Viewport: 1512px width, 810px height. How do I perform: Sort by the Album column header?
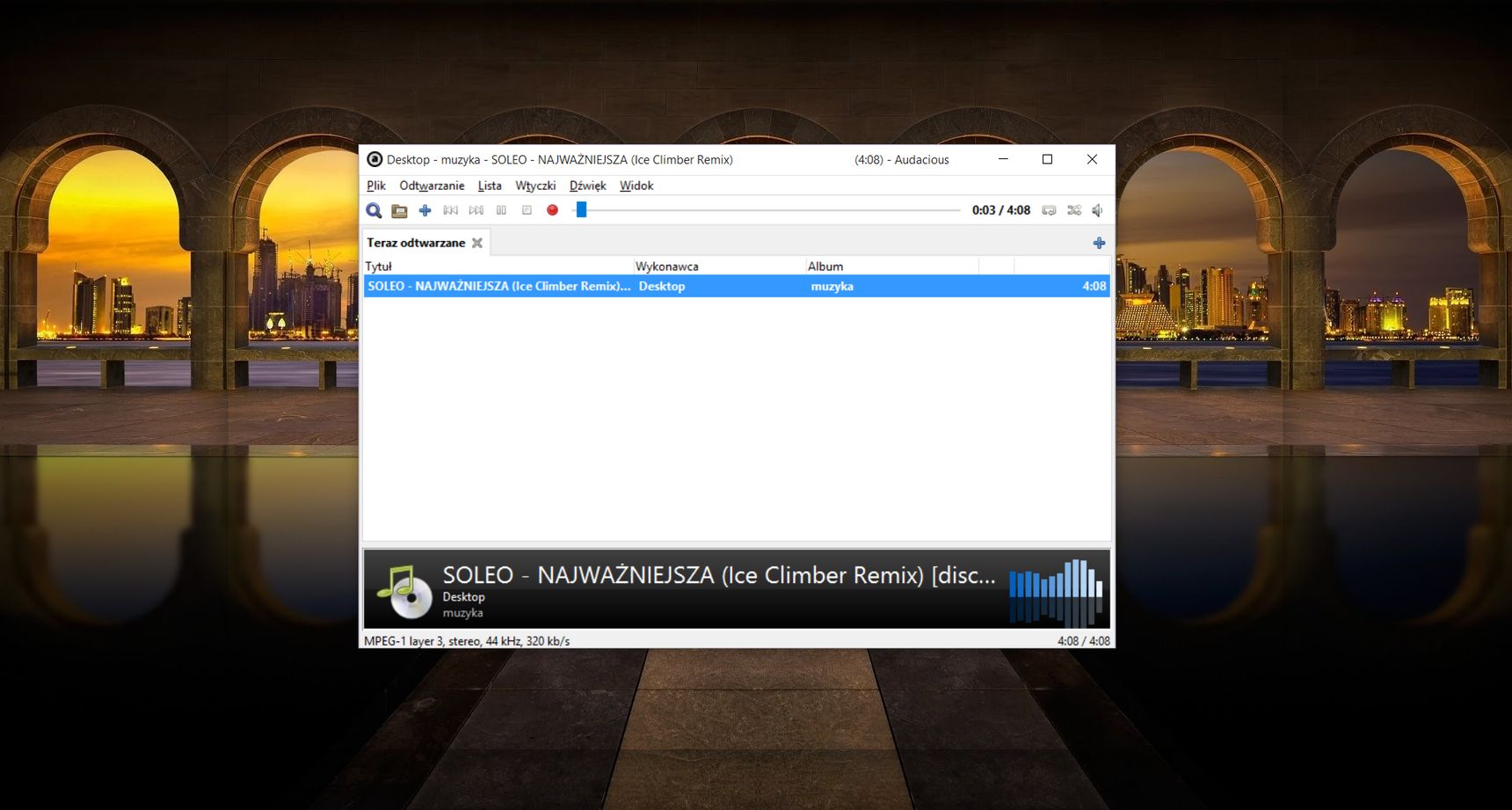(891, 266)
